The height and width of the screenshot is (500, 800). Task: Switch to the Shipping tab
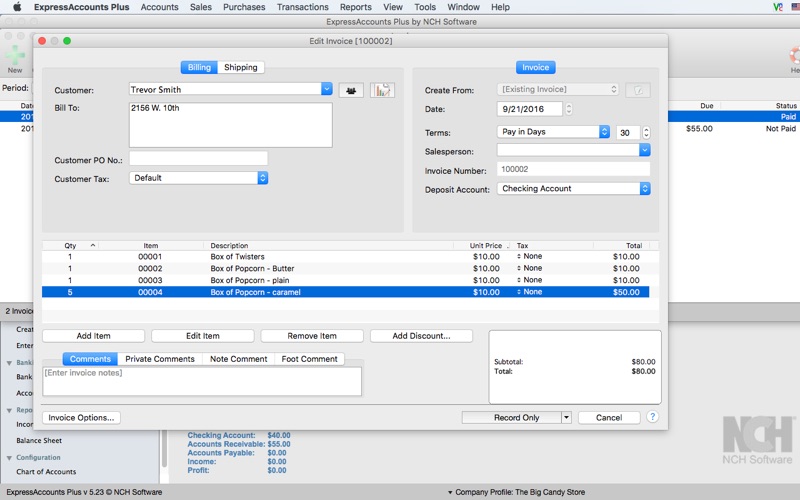click(x=240, y=67)
